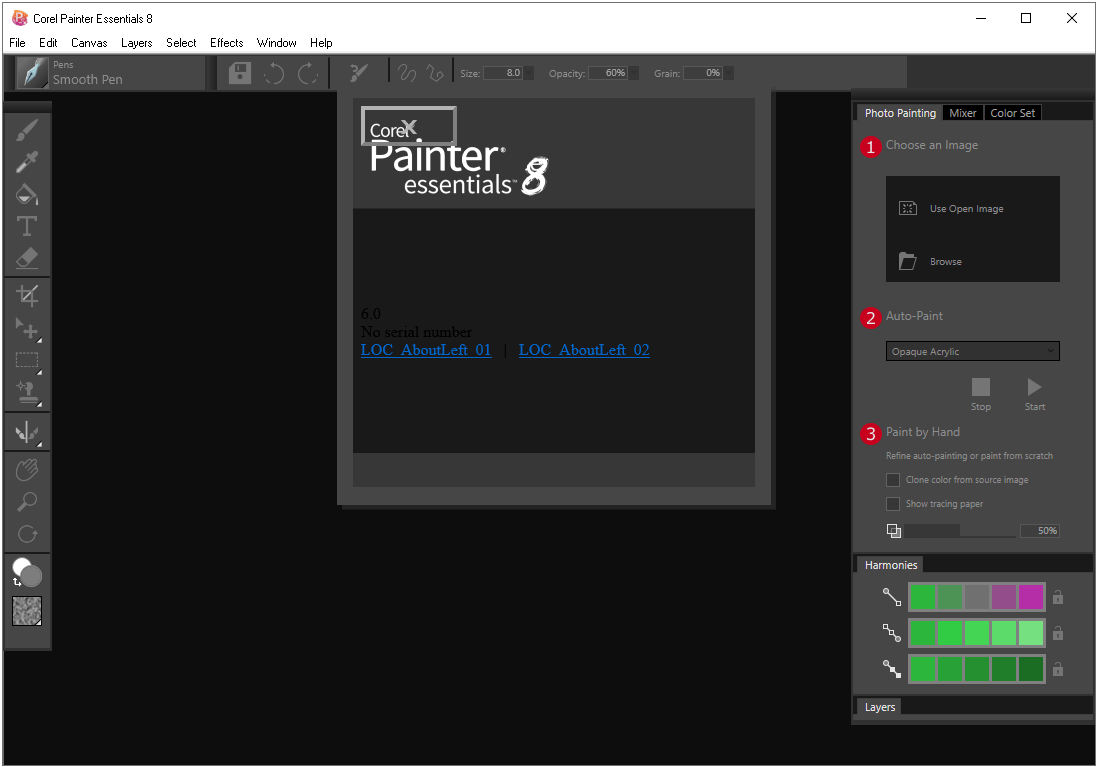Screen dimensions: 1098x767
Task: Select the Text tool
Action: coord(27,226)
